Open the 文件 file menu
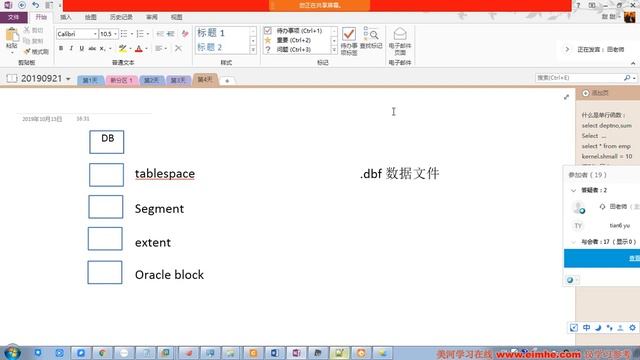This screenshot has width=640, height=360. tap(13, 17)
